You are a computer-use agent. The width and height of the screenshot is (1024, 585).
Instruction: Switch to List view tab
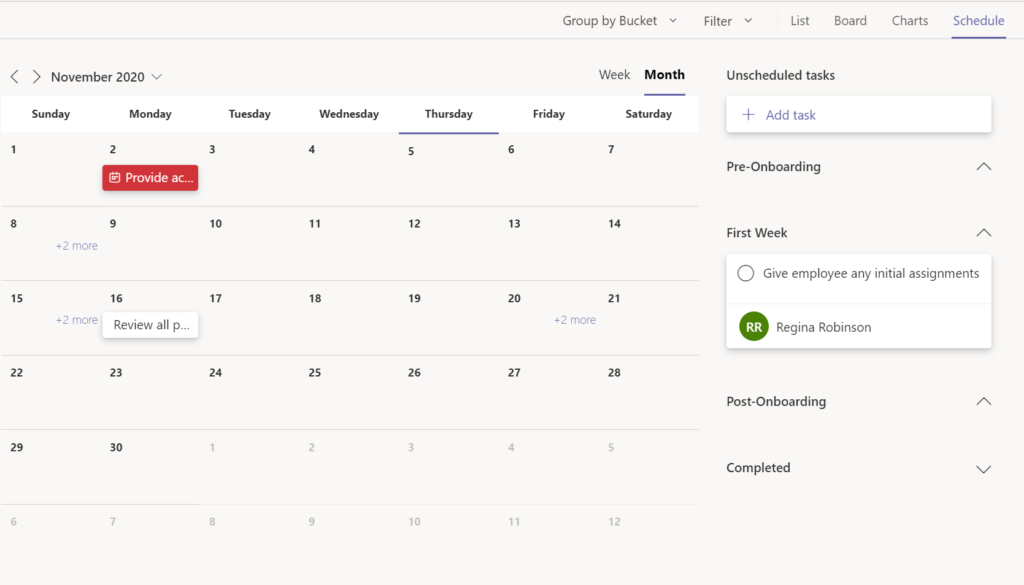point(799,21)
